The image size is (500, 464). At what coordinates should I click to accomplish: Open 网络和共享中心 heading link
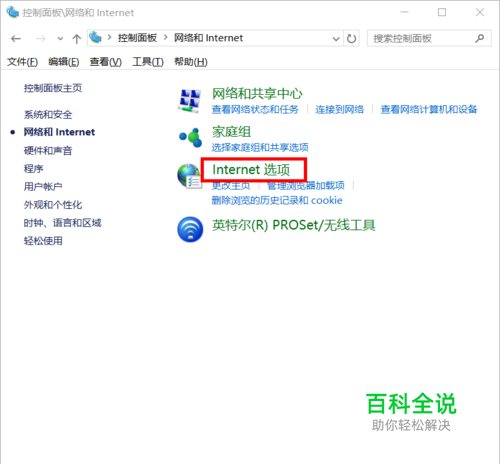tap(257, 94)
